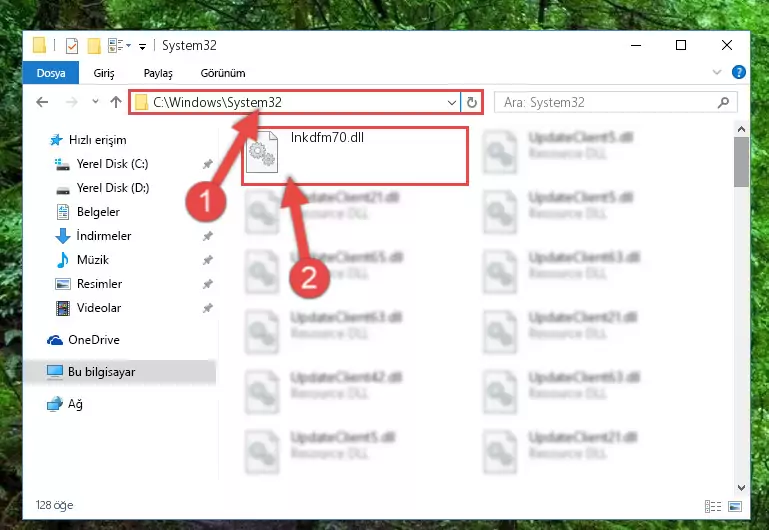Open Belgeler folder in sidebar
Image resolution: width=769 pixels, height=530 pixels.
pyautogui.click(x=98, y=212)
